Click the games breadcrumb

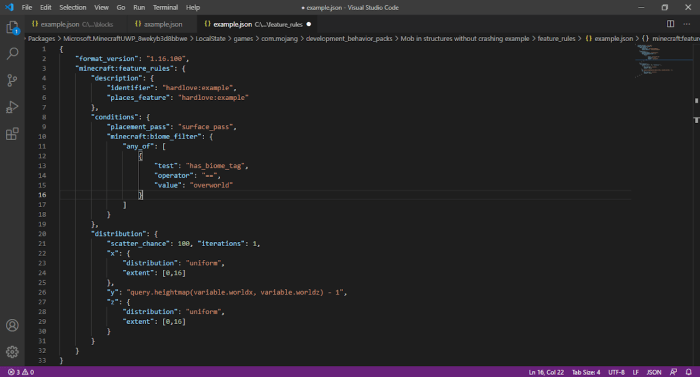pos(243,38)
